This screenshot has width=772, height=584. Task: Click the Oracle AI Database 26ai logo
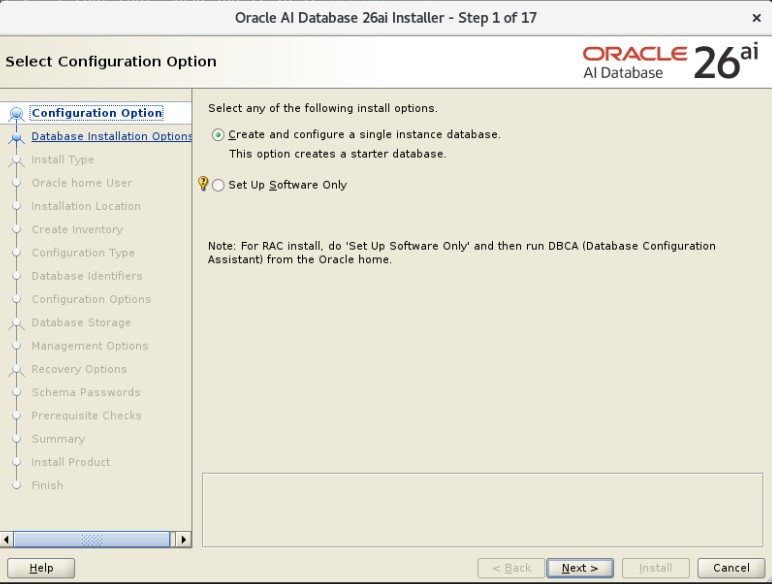[x=670, y=62]
